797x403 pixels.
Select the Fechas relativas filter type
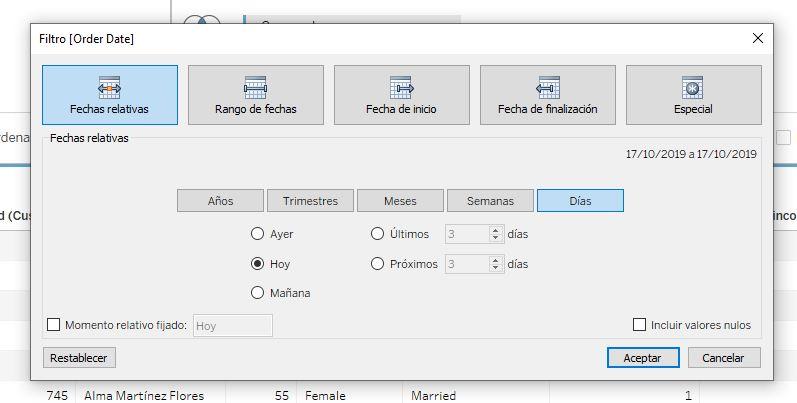[x=110, y=95]
